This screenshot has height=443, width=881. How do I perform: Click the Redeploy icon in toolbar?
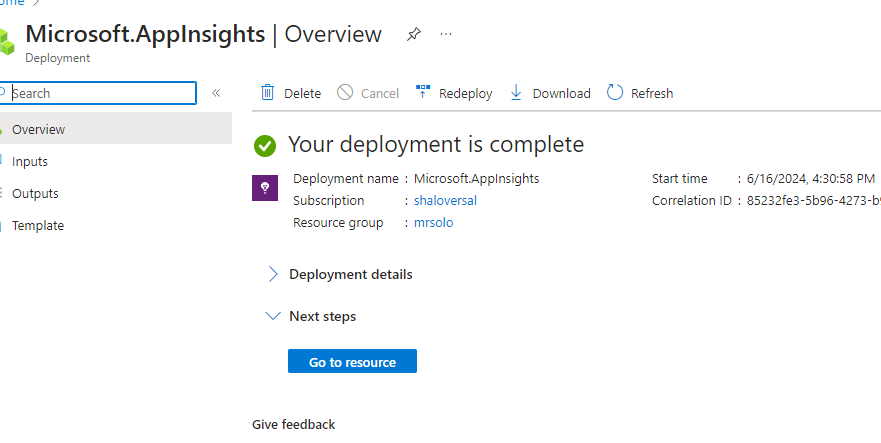point(422,93)
